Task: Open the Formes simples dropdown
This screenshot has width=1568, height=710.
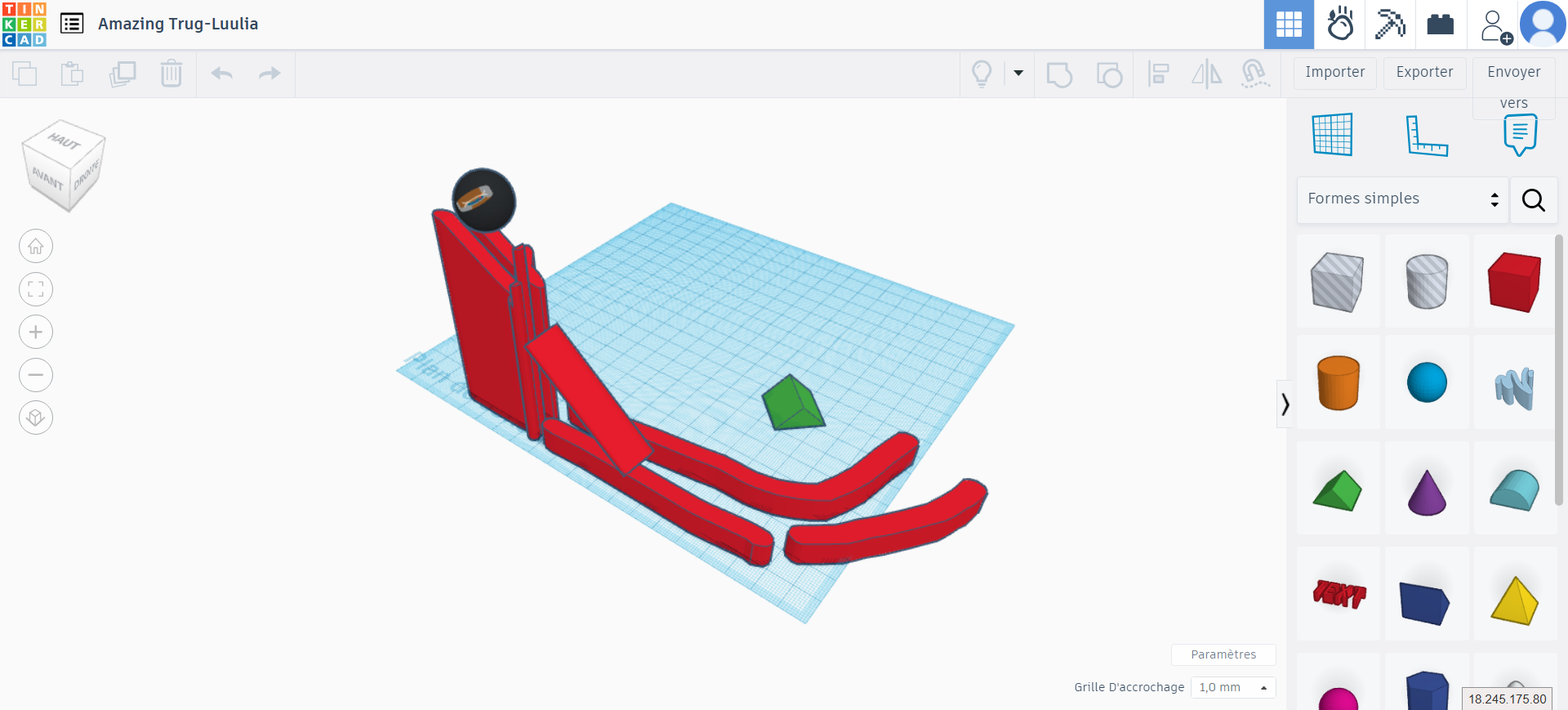Action: [1402, 199]
